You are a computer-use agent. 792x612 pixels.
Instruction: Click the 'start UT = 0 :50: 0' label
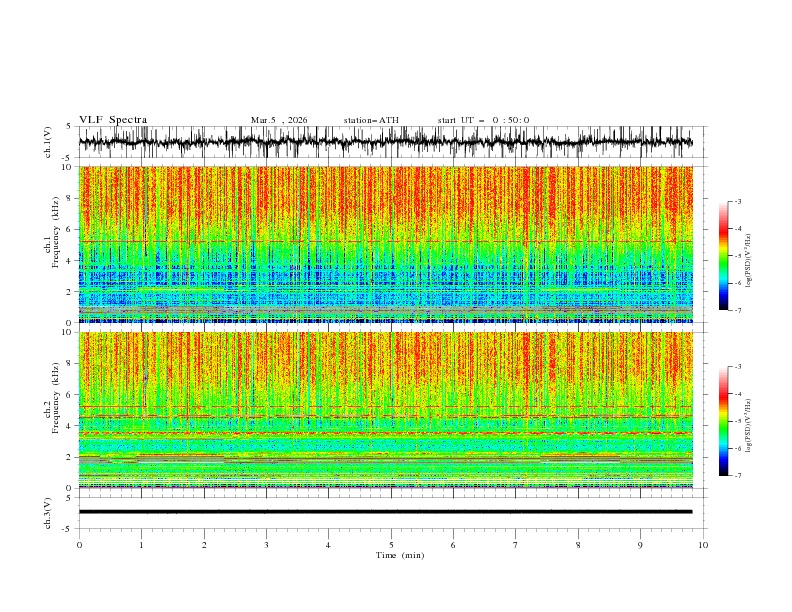(483, 120)
